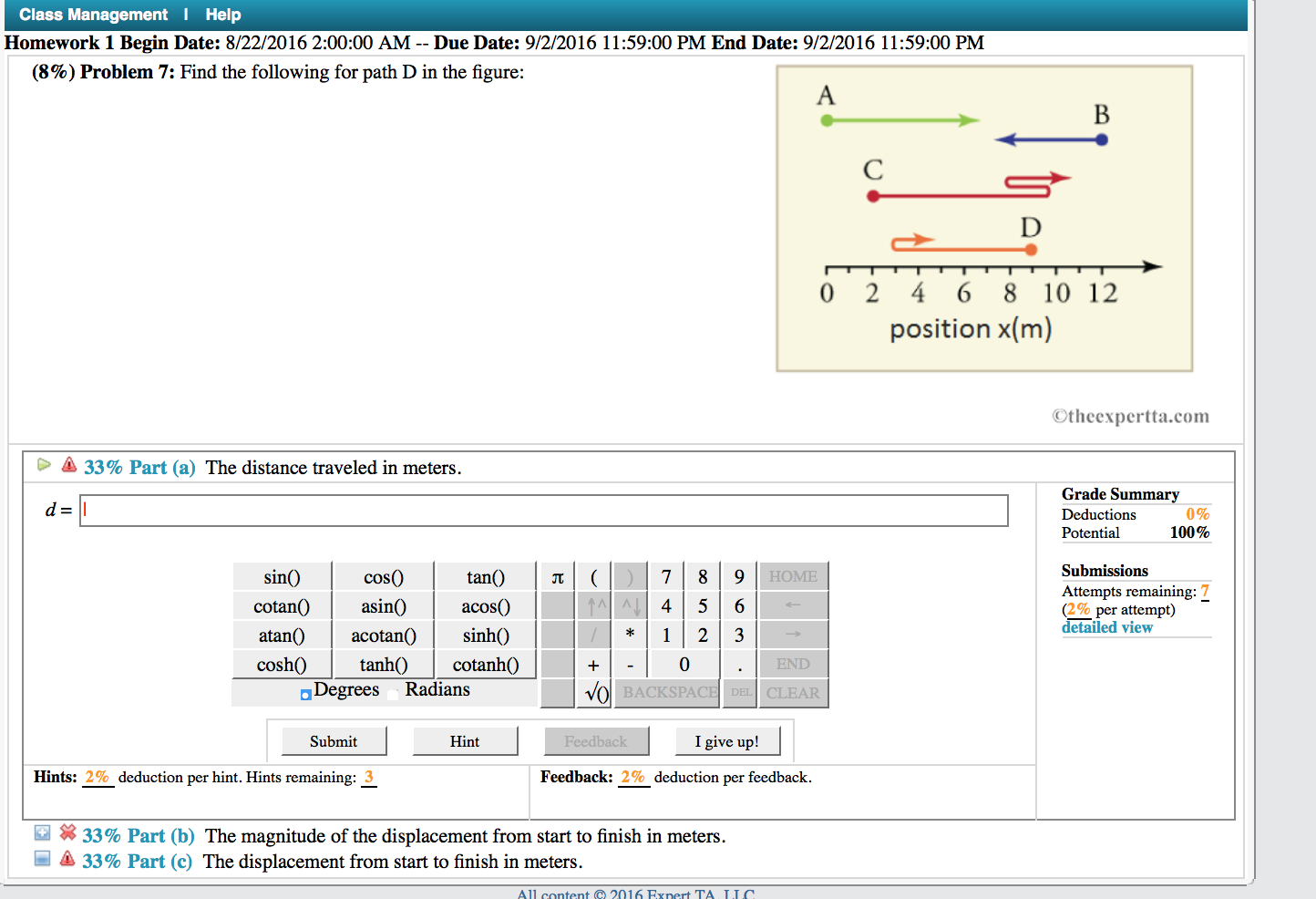This screenshot has height=899, width=1316.
Task: Expand Part (c) details
Action: pyautogui.click(x=42, y=858)
